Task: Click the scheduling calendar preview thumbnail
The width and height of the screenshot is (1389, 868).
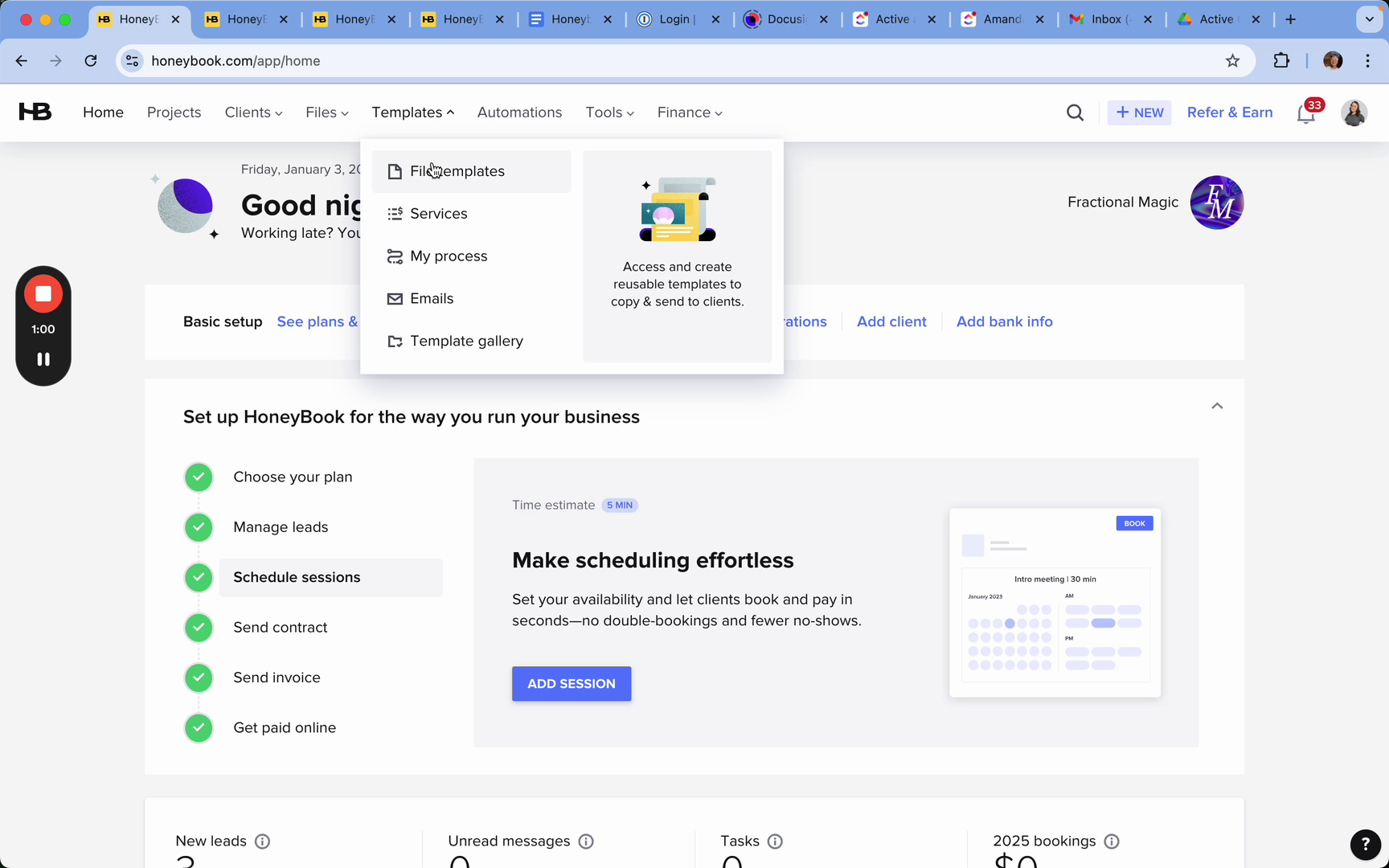Action: pos(1055,603)
